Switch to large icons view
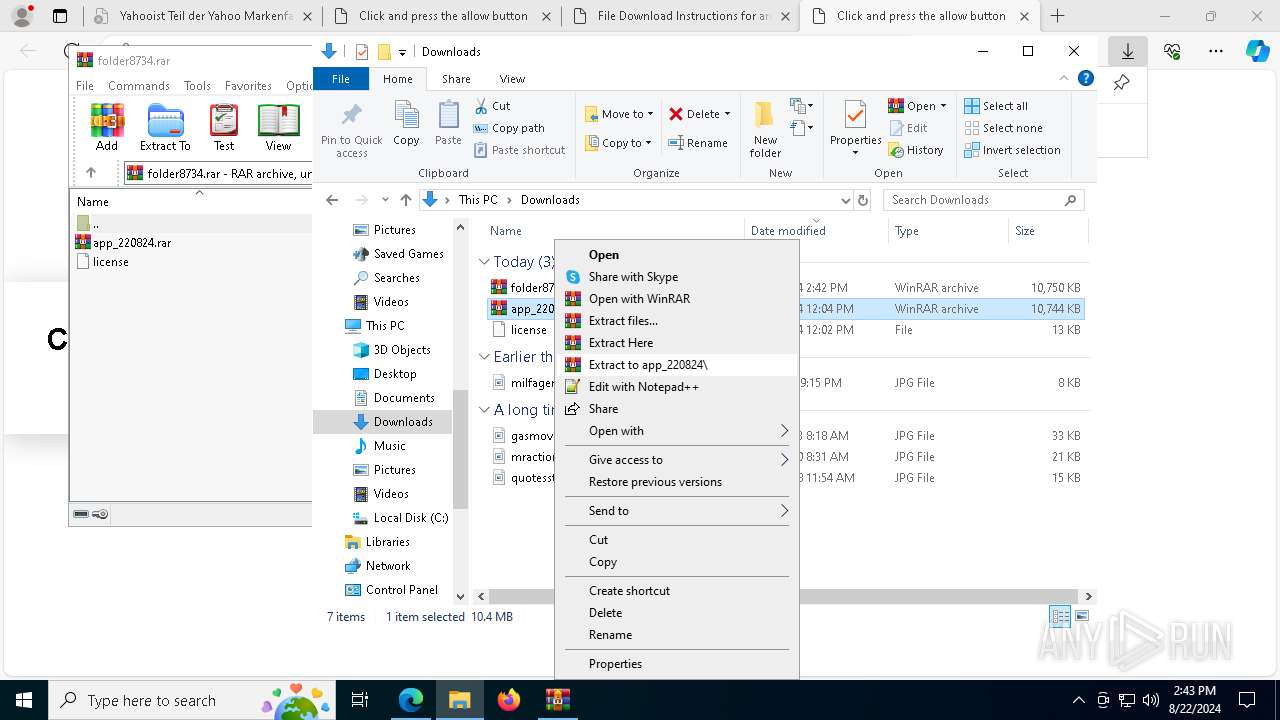The height and width of the screenshot is (720, 1280). tap(1082, 617)
